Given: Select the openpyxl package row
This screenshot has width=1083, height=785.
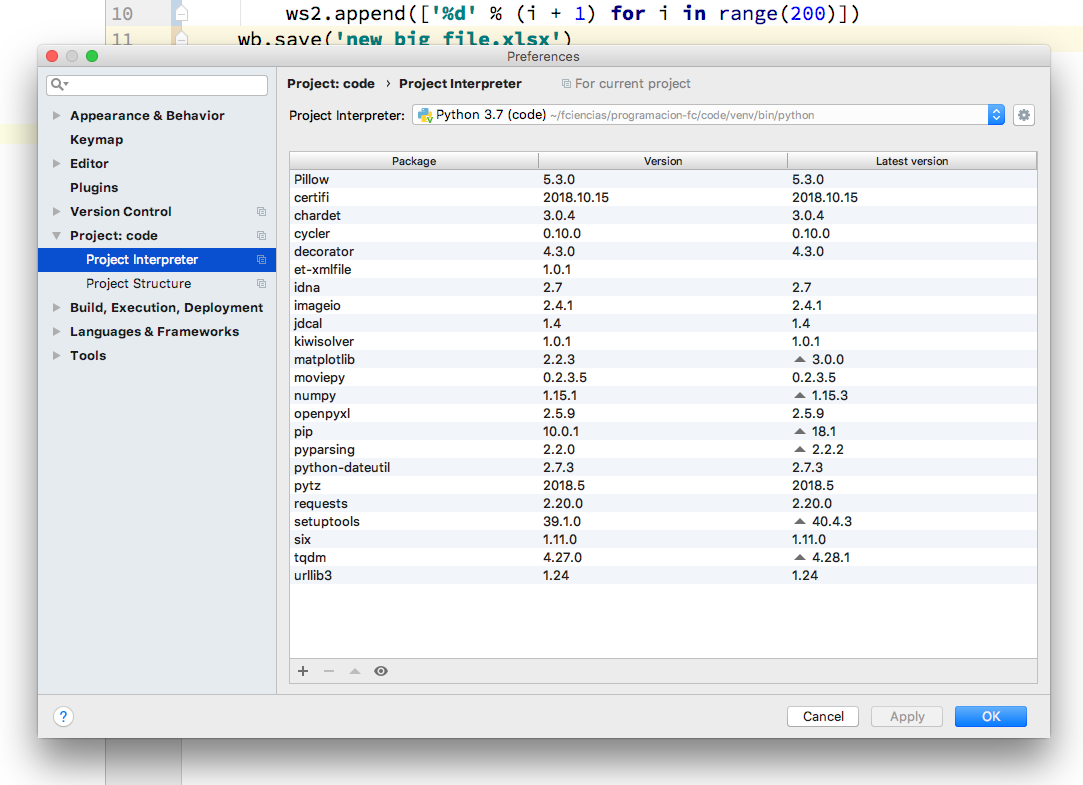Looking at the screenshot, I should pos(663,414).
